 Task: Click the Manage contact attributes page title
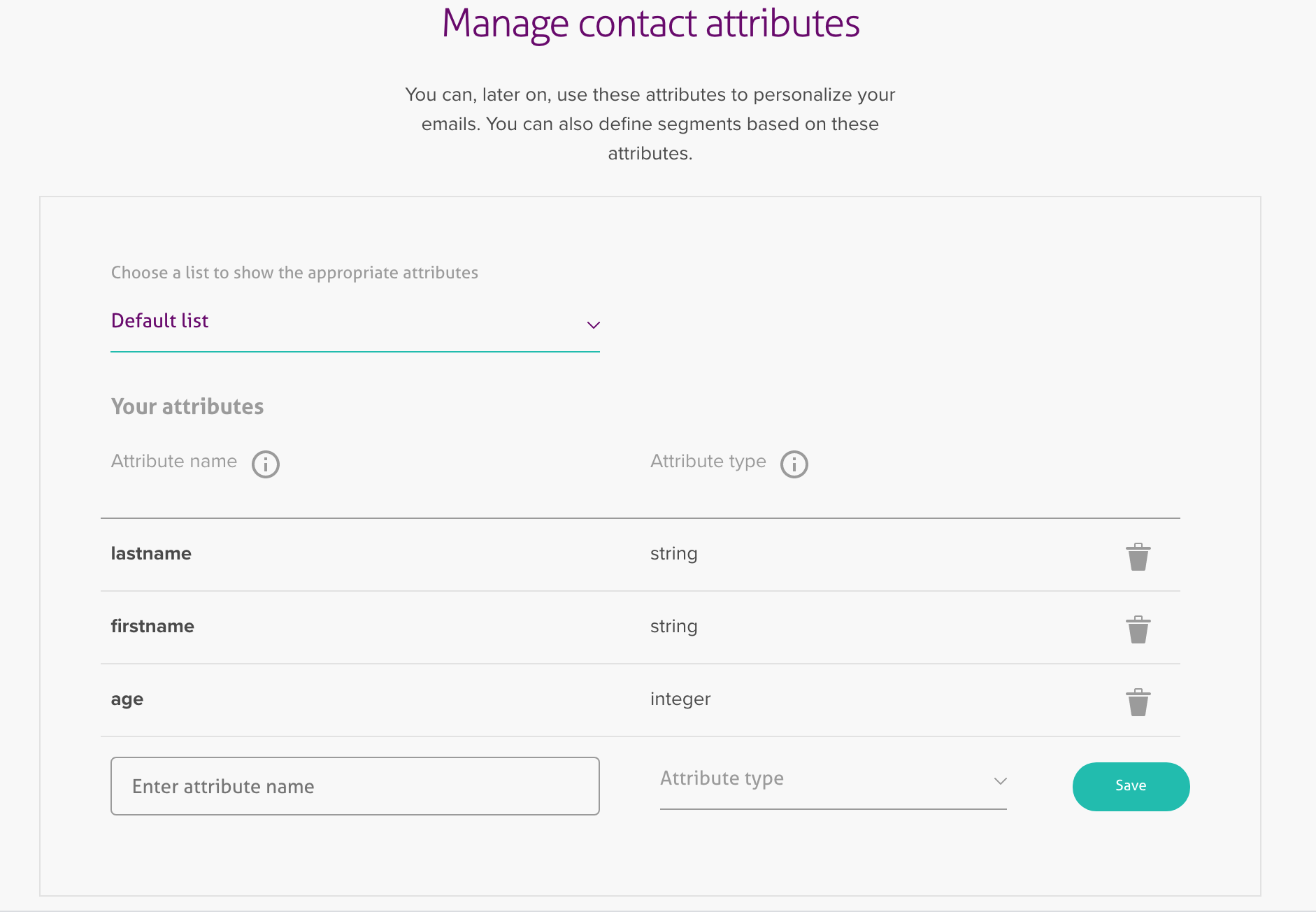pyautogui.click(x=650, y=24)
